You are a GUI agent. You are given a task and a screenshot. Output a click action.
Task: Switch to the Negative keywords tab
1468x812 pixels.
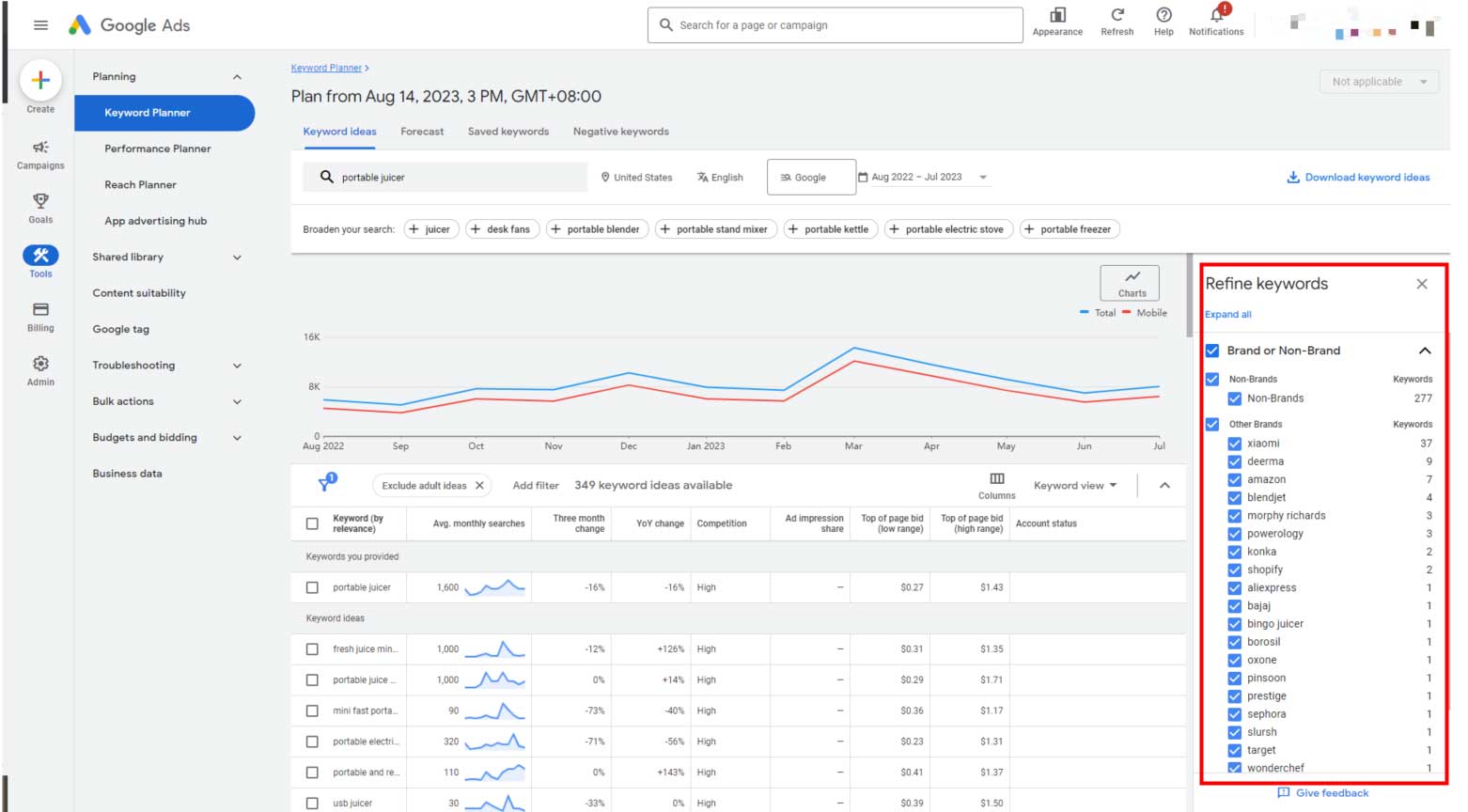point(620,132)
